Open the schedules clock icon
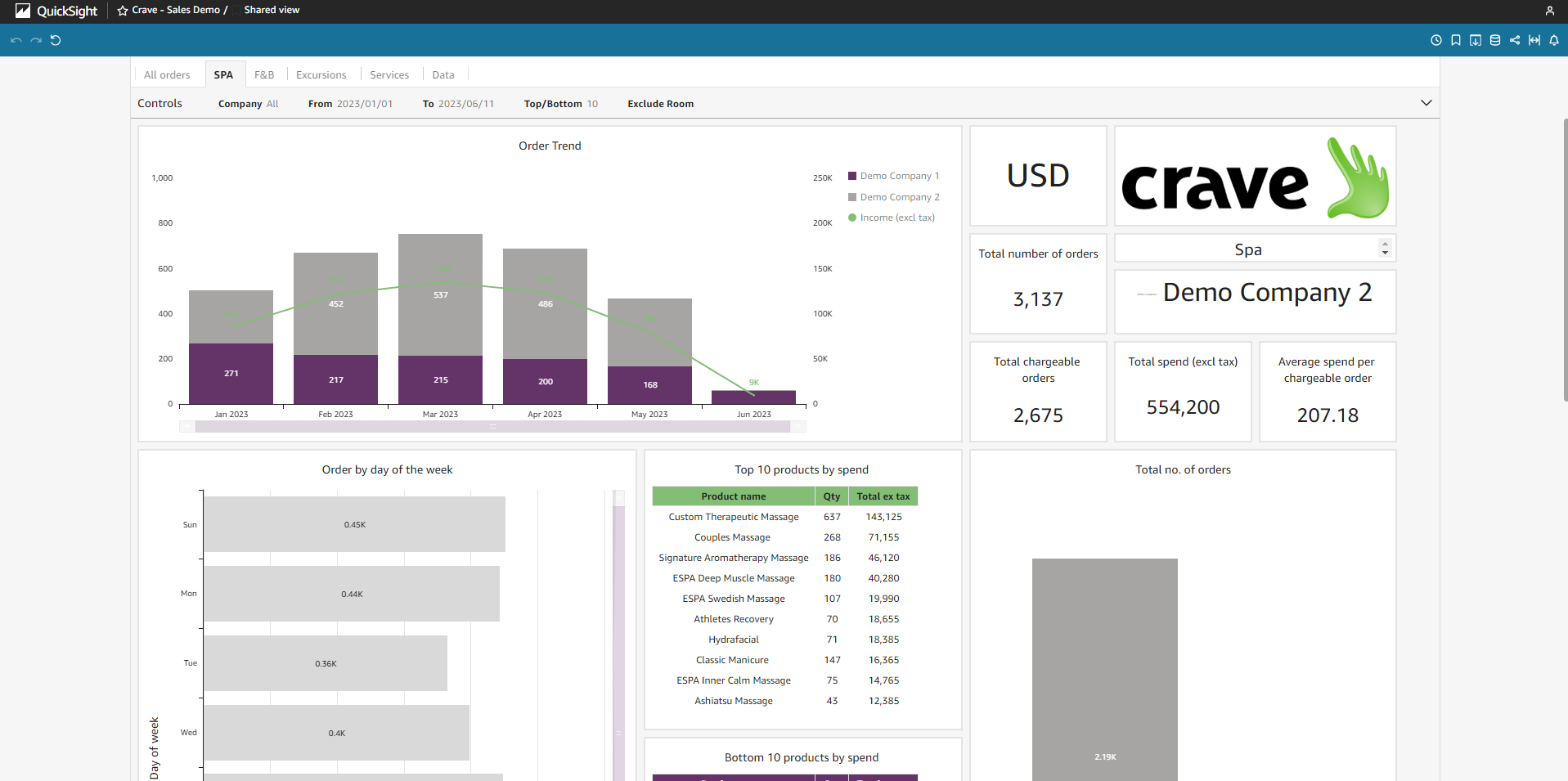Viewport: 1568px width, 781px height. point(1435,40)
